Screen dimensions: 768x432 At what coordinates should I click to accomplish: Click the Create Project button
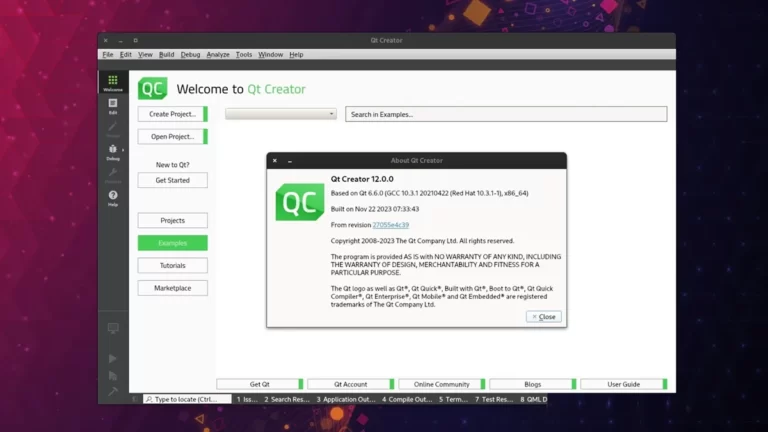point(172,114)
